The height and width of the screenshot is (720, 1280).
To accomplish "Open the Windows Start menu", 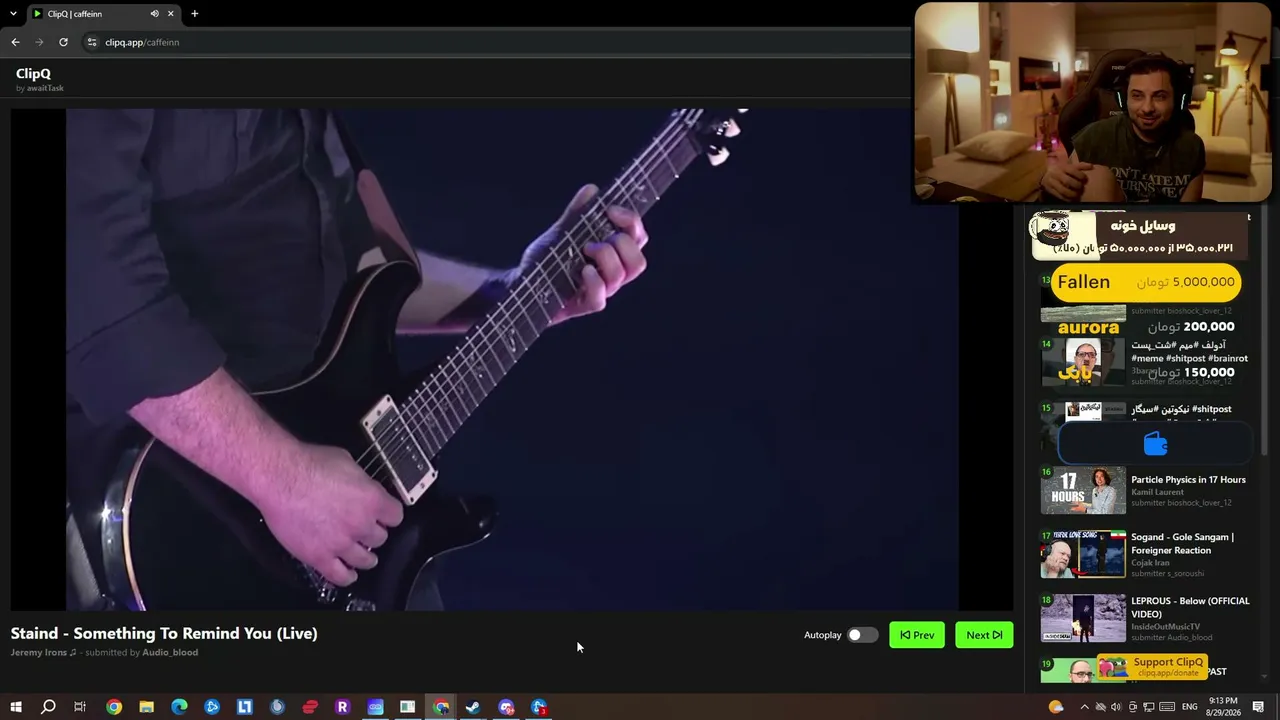I will pyautogui.click(x=16, y=707).
